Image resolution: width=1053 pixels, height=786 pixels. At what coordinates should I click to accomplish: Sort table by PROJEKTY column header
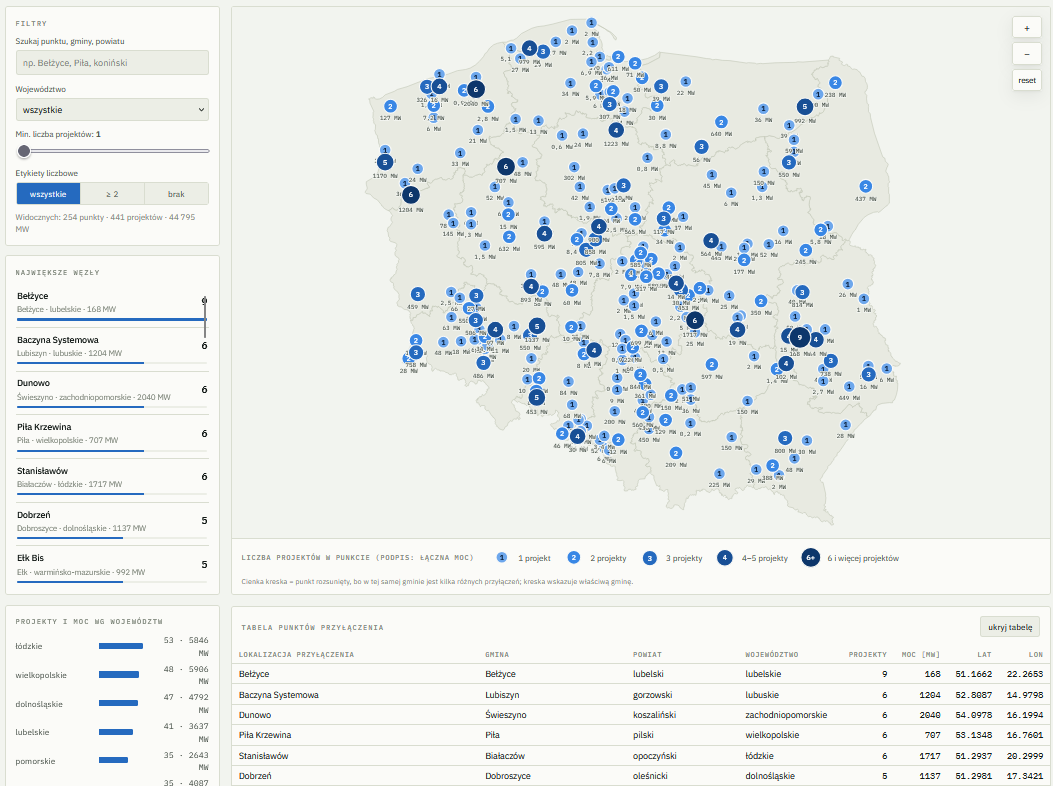(867, 654)
